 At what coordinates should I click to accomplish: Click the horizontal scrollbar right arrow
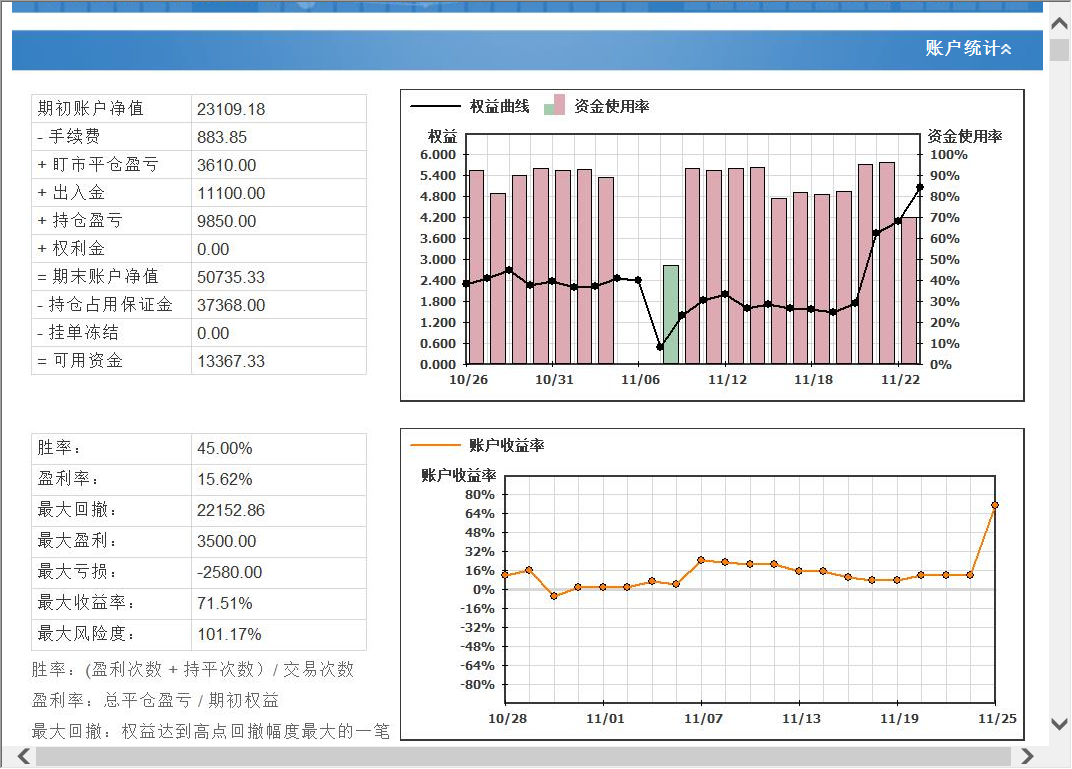tap(1027, 756)
